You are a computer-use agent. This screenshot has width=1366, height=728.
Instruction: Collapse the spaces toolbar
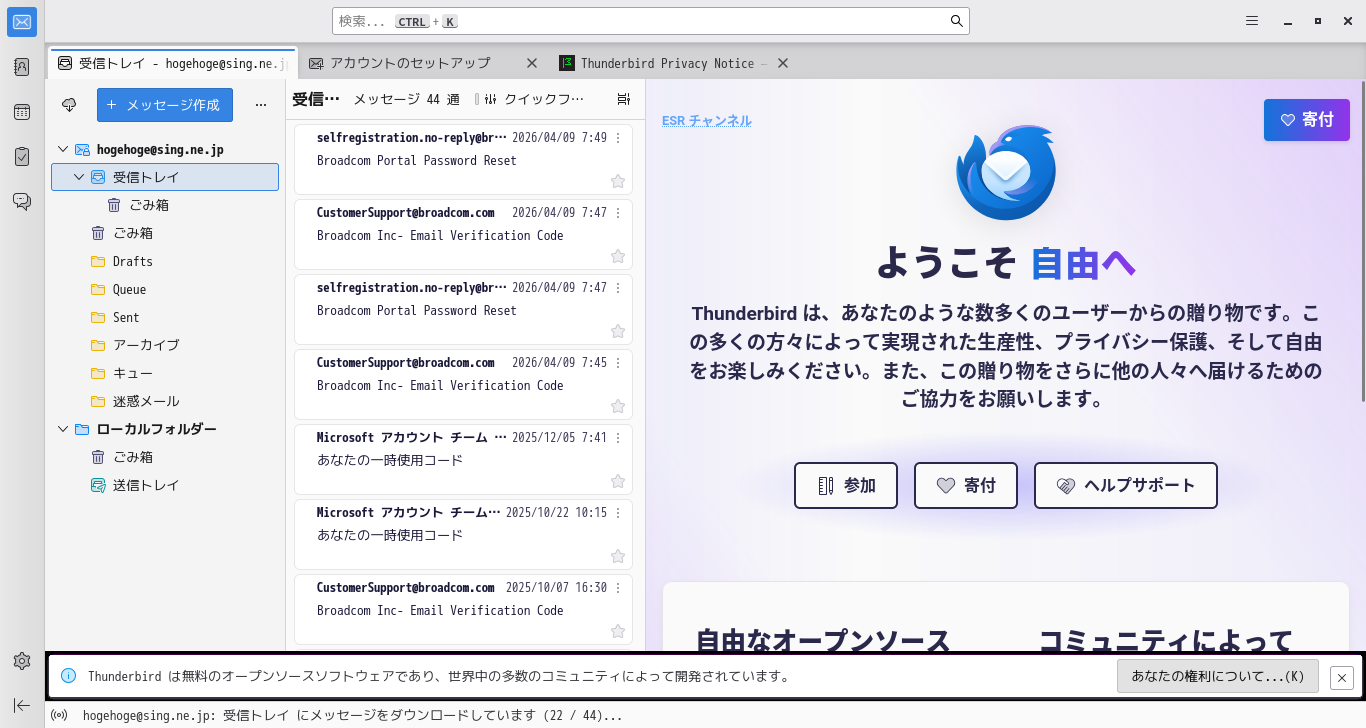pyautogui.click(x=22, y=705)
